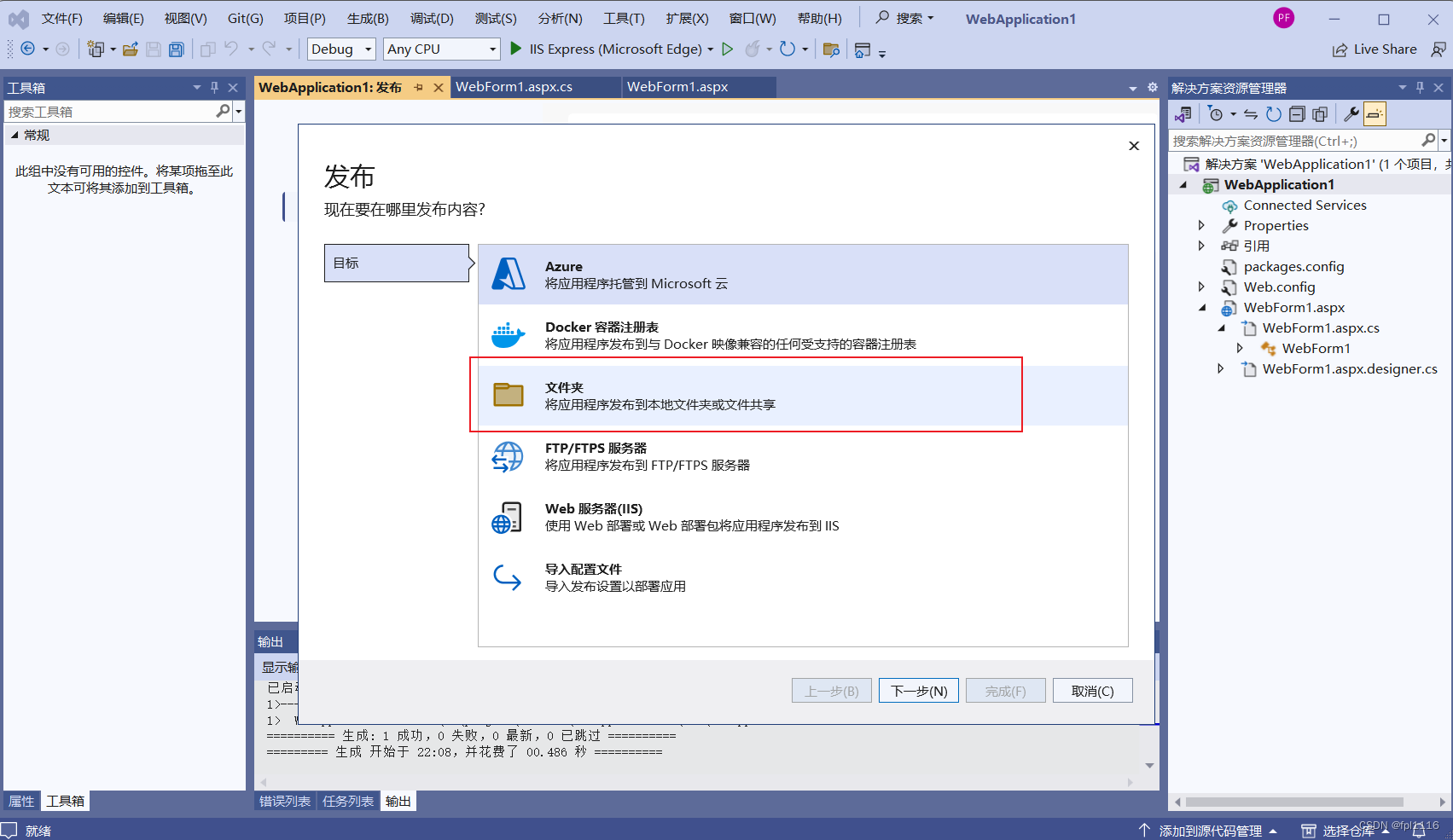Open the 文件(F) menu
The height and width of the screenshot is (840, 1453).
pyautogui.click(x=62, y=18)
